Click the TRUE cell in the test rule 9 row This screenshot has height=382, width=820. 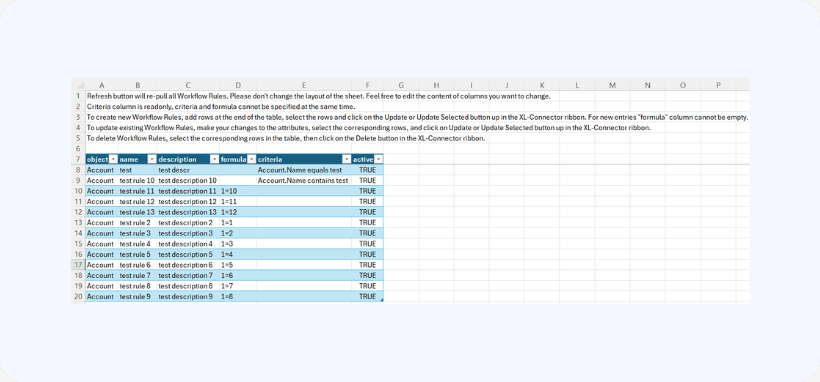pos(368,296)
